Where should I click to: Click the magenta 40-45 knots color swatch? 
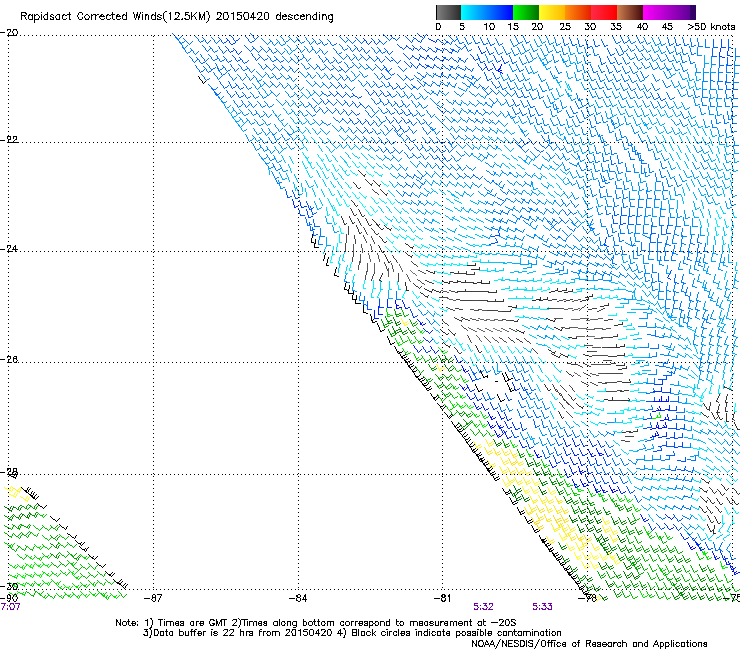656,12
